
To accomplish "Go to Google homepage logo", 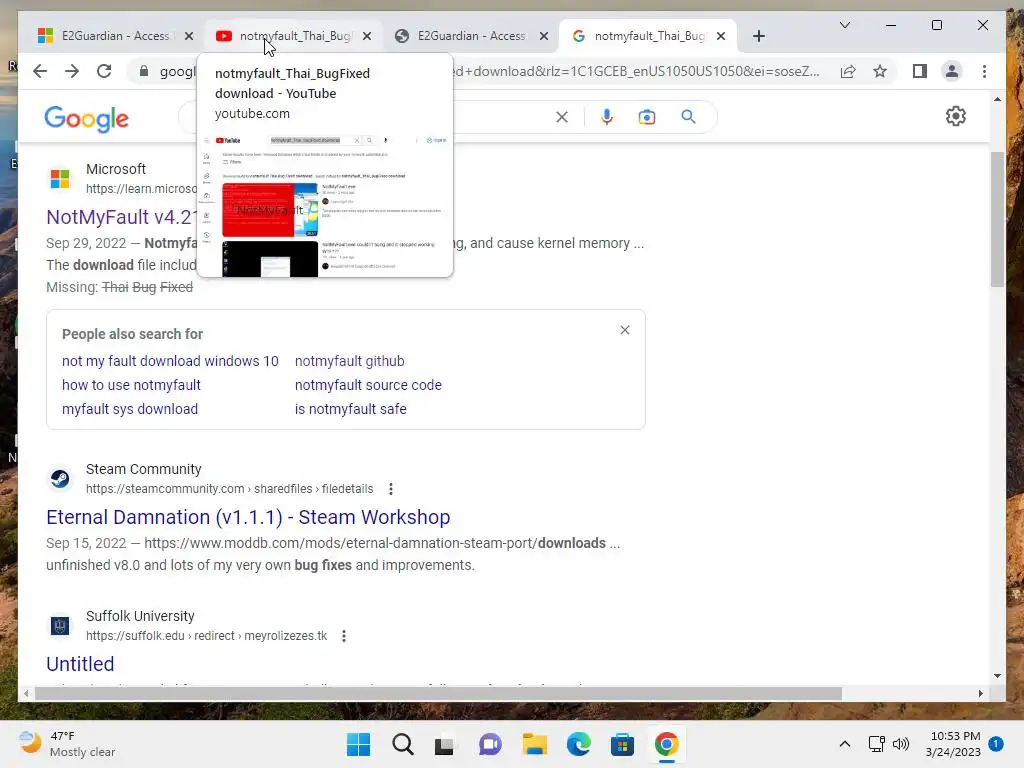I will [x=86, y=119].
